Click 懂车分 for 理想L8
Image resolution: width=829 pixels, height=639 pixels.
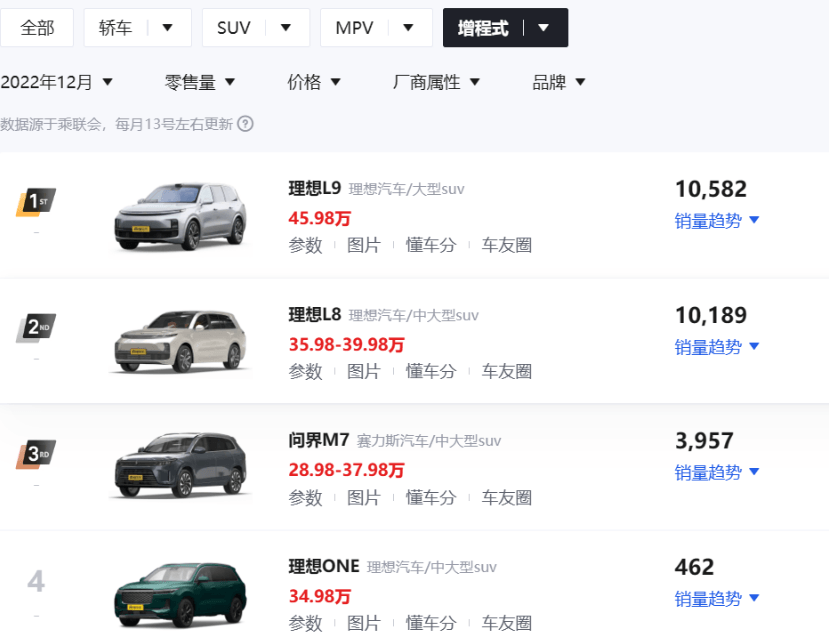(431, 372)
